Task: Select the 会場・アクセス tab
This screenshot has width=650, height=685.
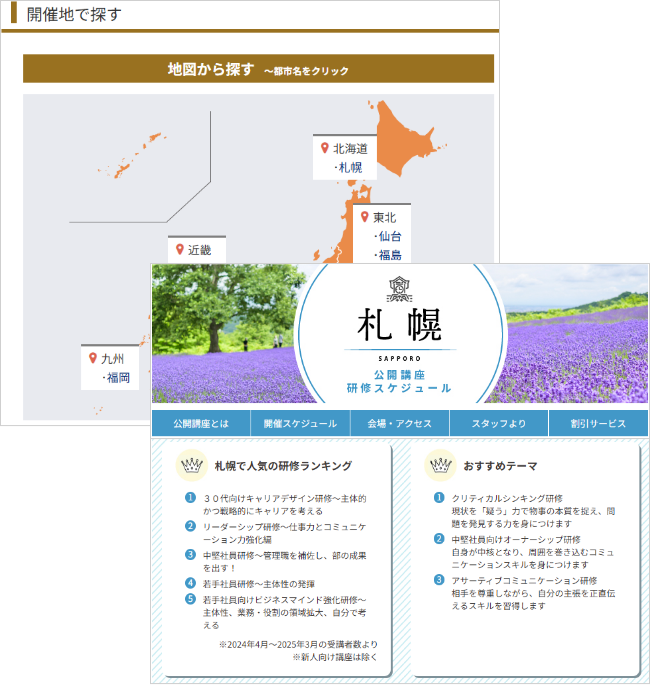Action: pos(399,423)
